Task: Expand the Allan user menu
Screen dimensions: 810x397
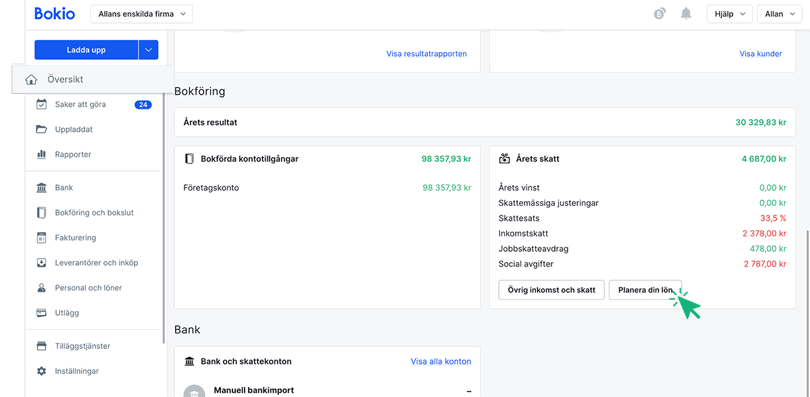Action: click(780, 14)
